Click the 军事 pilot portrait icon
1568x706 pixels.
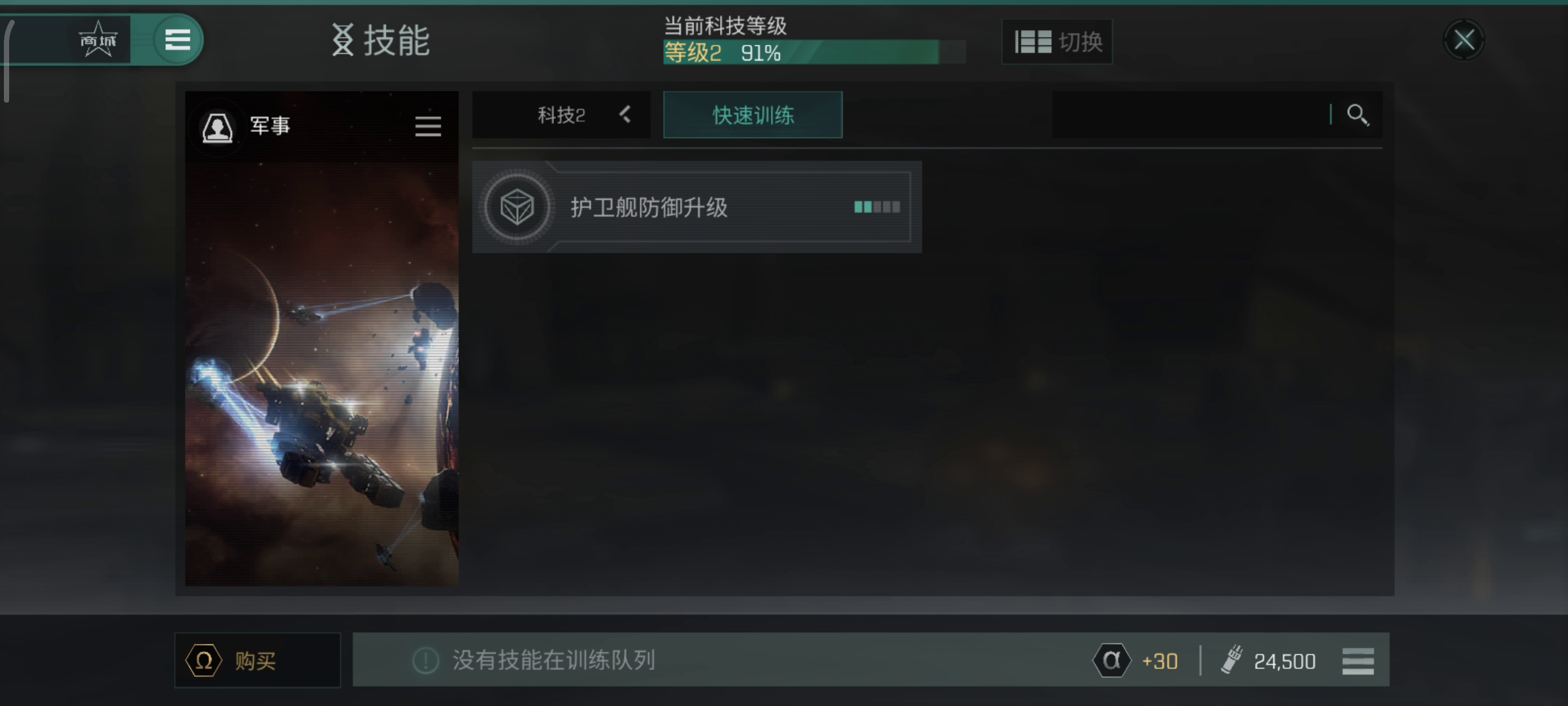[218, 127]
